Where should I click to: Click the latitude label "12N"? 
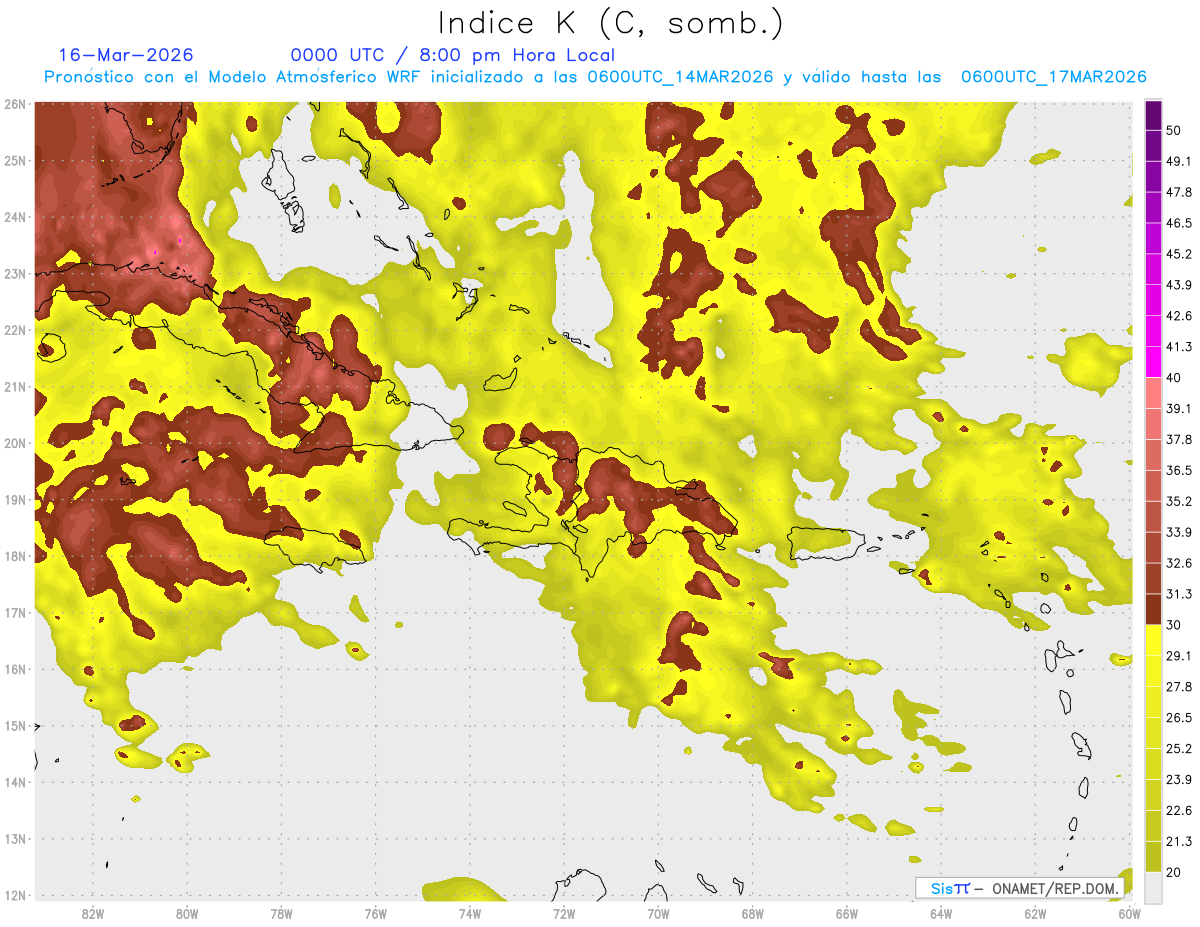[15, 895]
